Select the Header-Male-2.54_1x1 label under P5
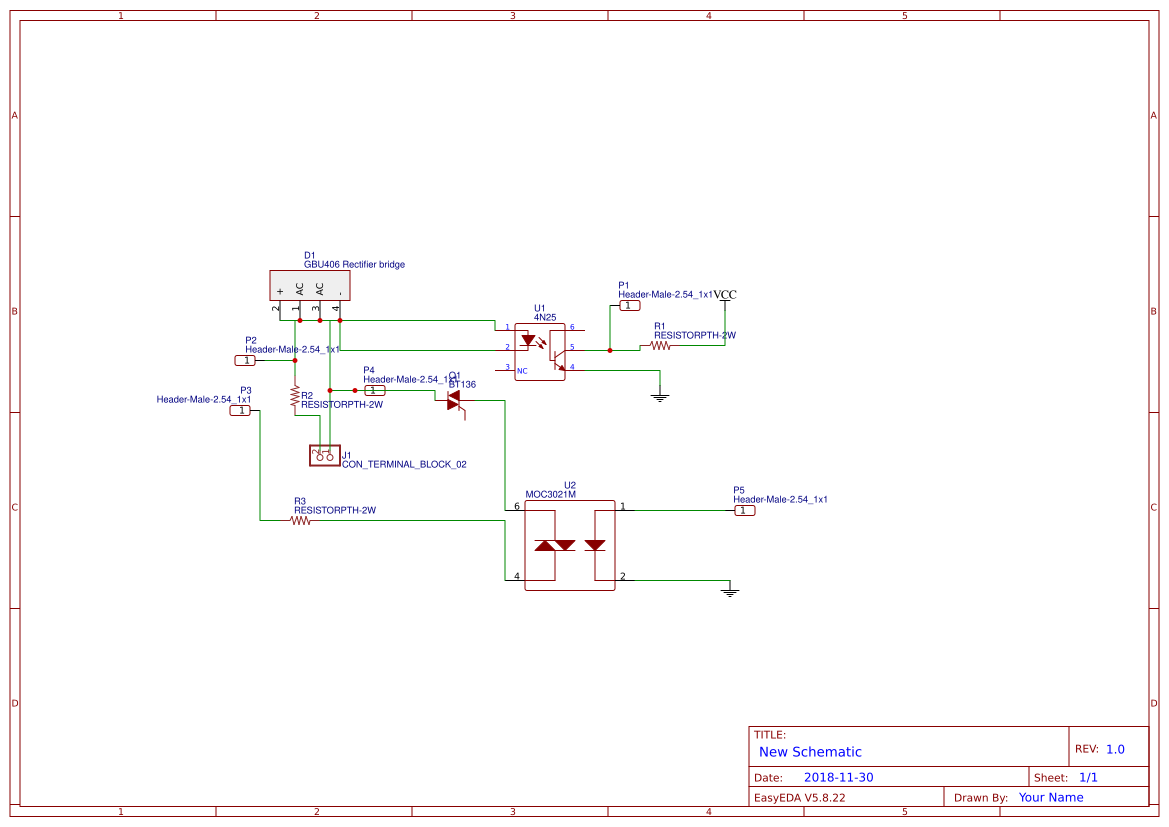The height and width of the screenshot is (827, 1169). [x=780, y=500]
